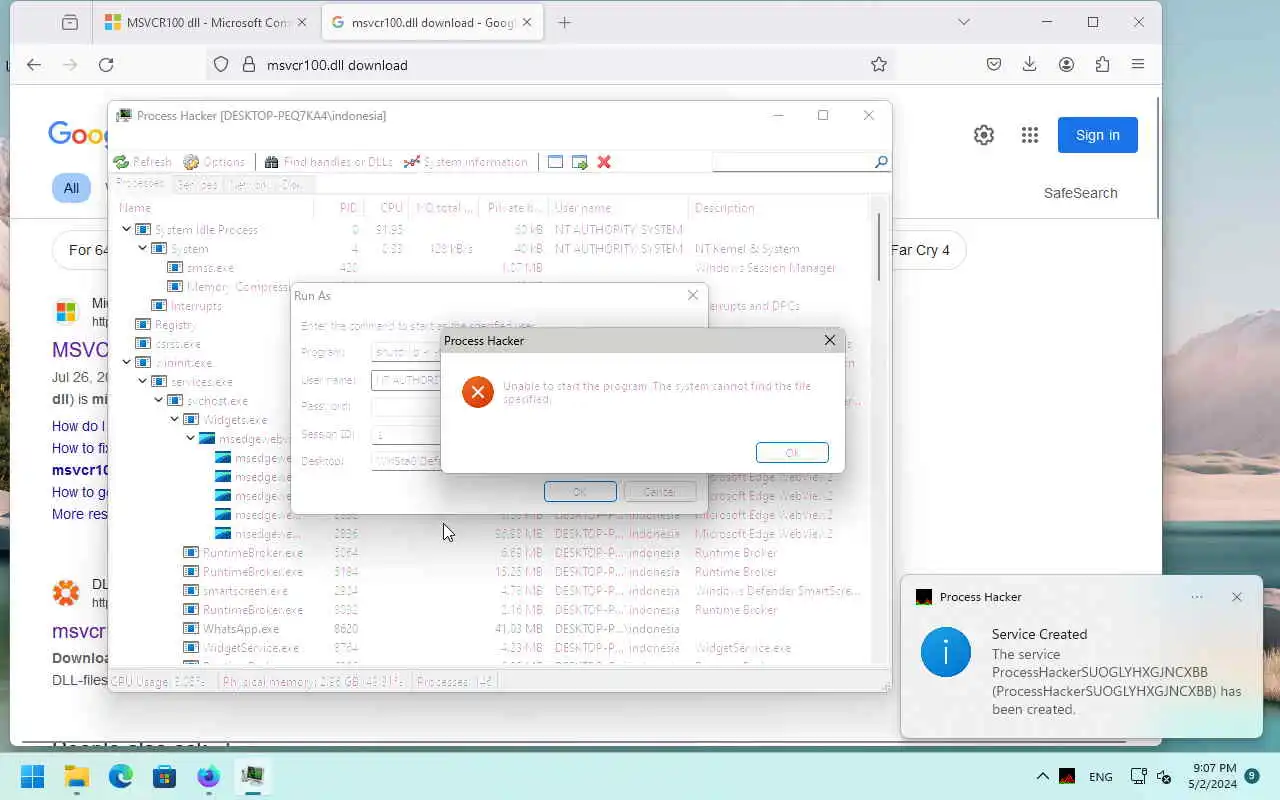Select the WhatsApp.exe process row

point(490,629)
